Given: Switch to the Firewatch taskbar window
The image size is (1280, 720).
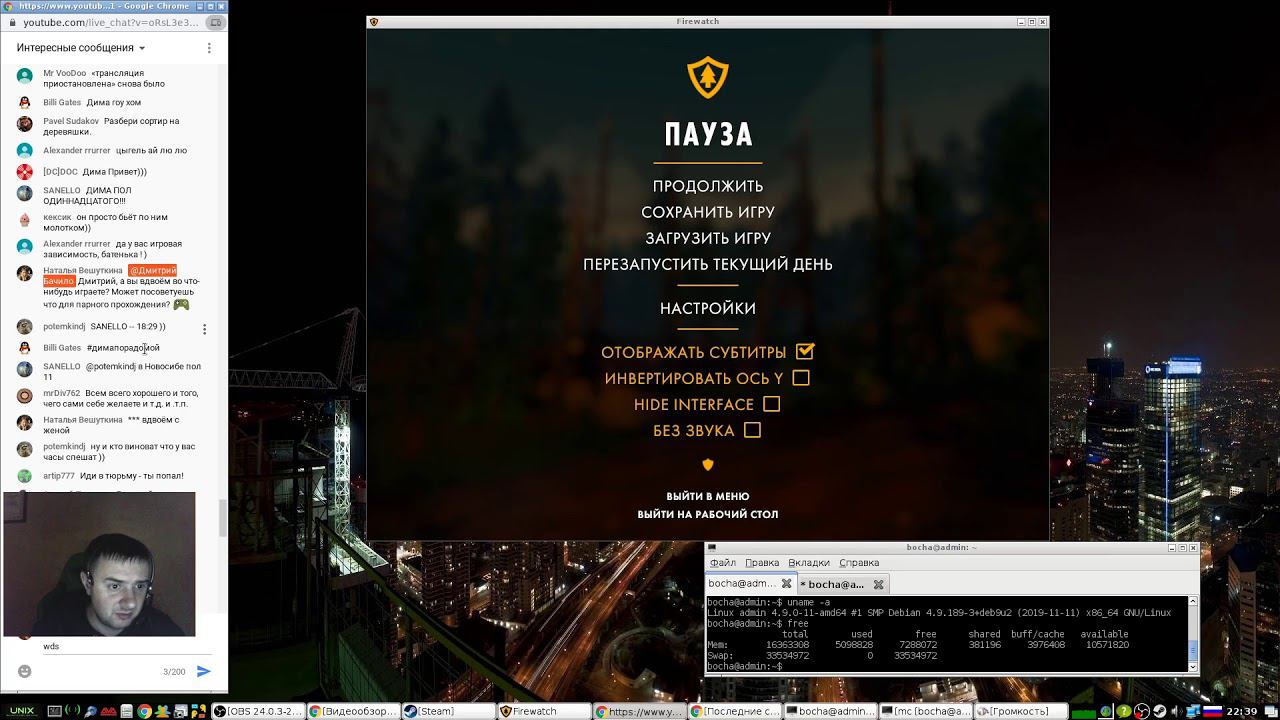Looking at the screenshot, I should (544, 711).
